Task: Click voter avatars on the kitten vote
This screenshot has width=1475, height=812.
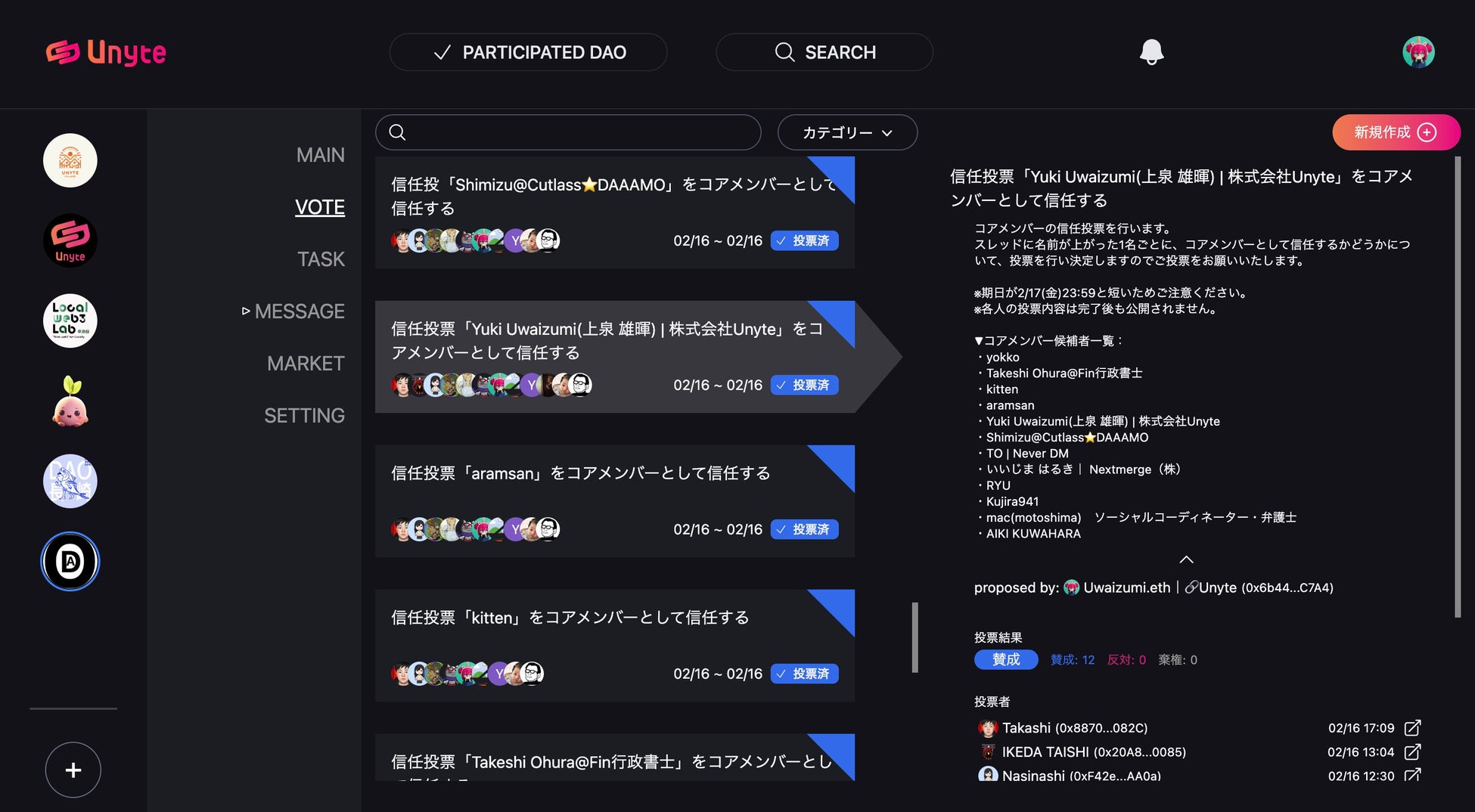Action: [467, 674]
